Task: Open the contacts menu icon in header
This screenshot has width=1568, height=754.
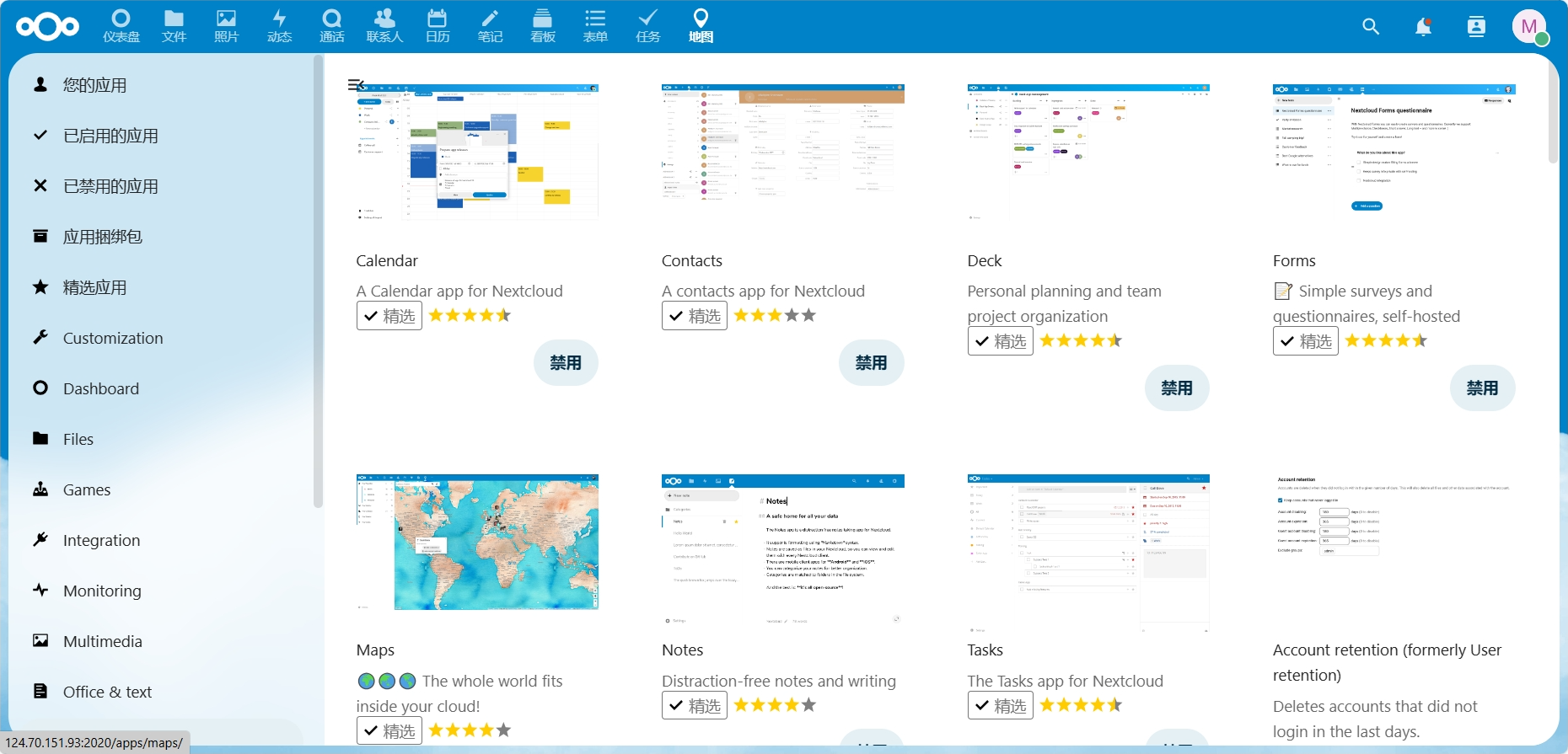Action: pos(1476,27)
